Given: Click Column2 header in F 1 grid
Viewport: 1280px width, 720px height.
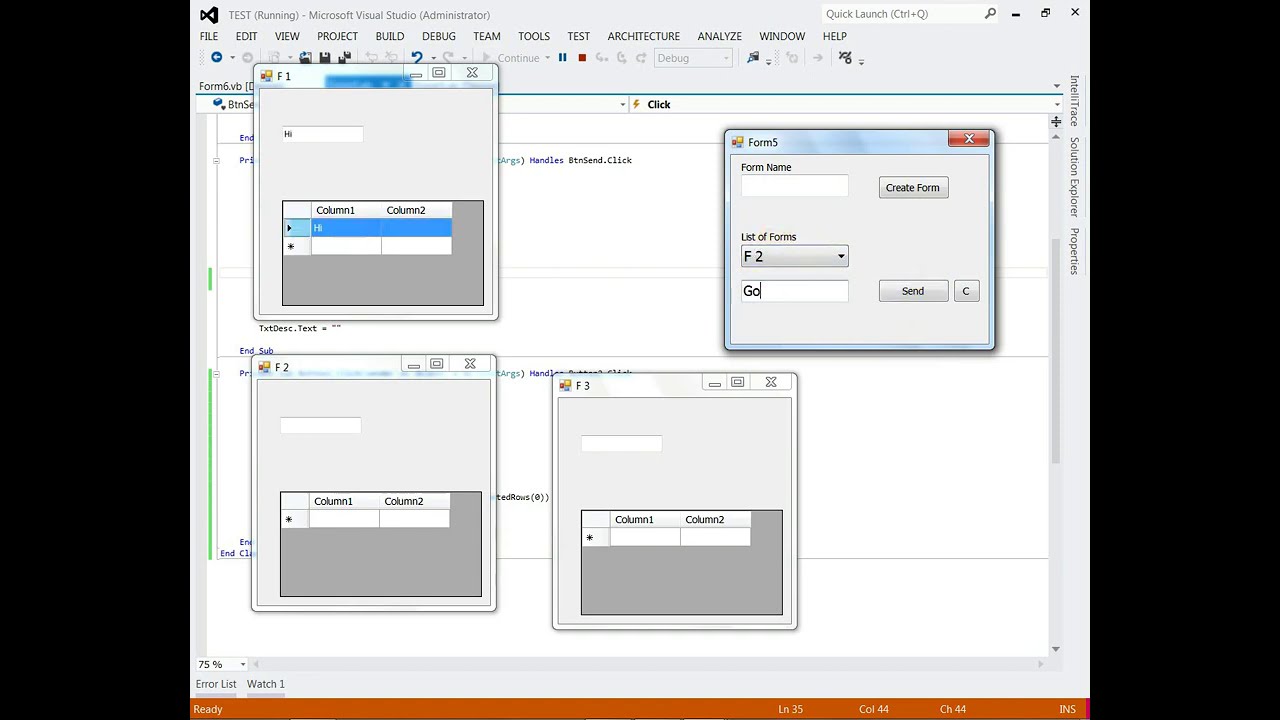Looking at the screenshot, I should coord(416,210).
